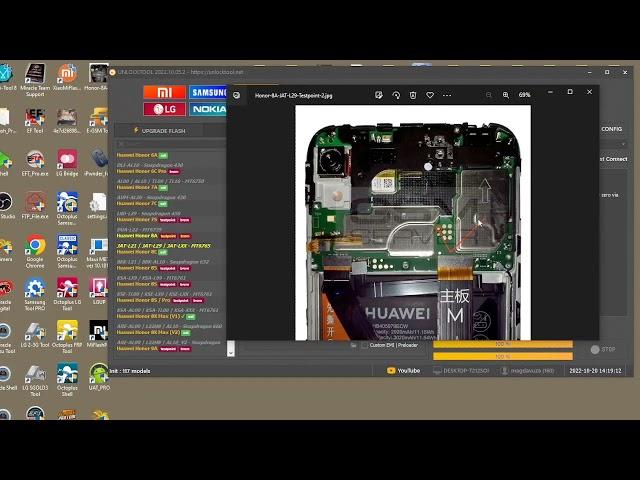Delete the Honor 8A test point image

click(x=413, y=95)
